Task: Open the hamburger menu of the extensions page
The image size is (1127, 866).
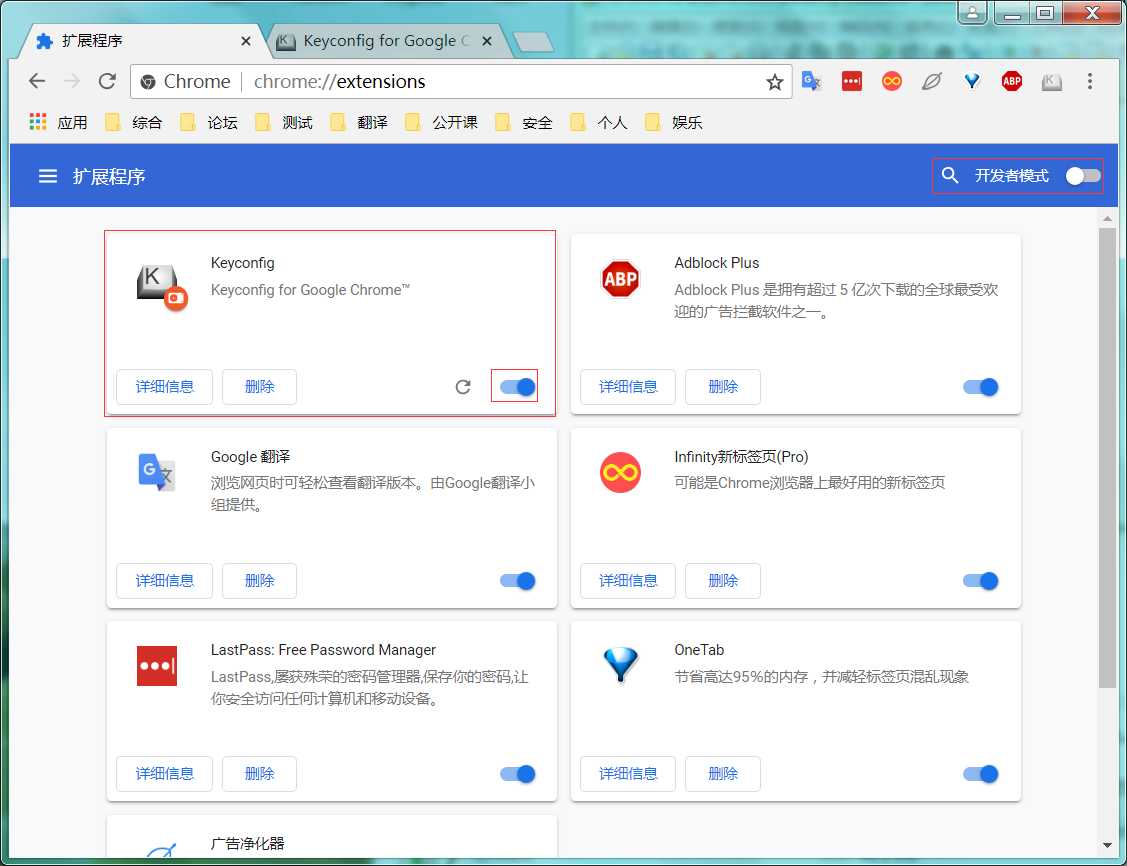Action: pos(47,176)
